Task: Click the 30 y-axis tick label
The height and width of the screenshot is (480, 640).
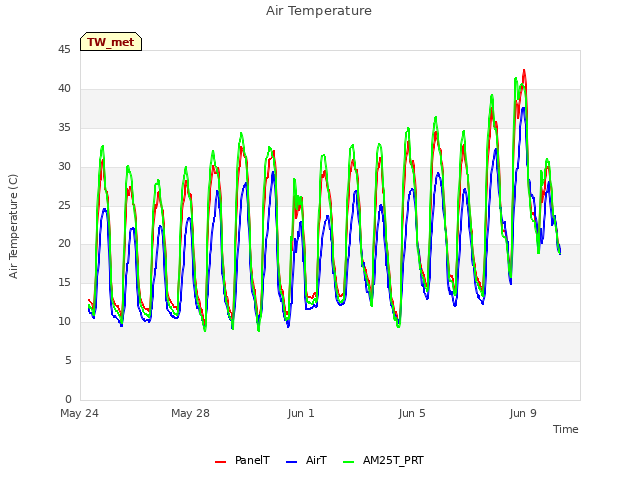Action: tap(64, 167)
